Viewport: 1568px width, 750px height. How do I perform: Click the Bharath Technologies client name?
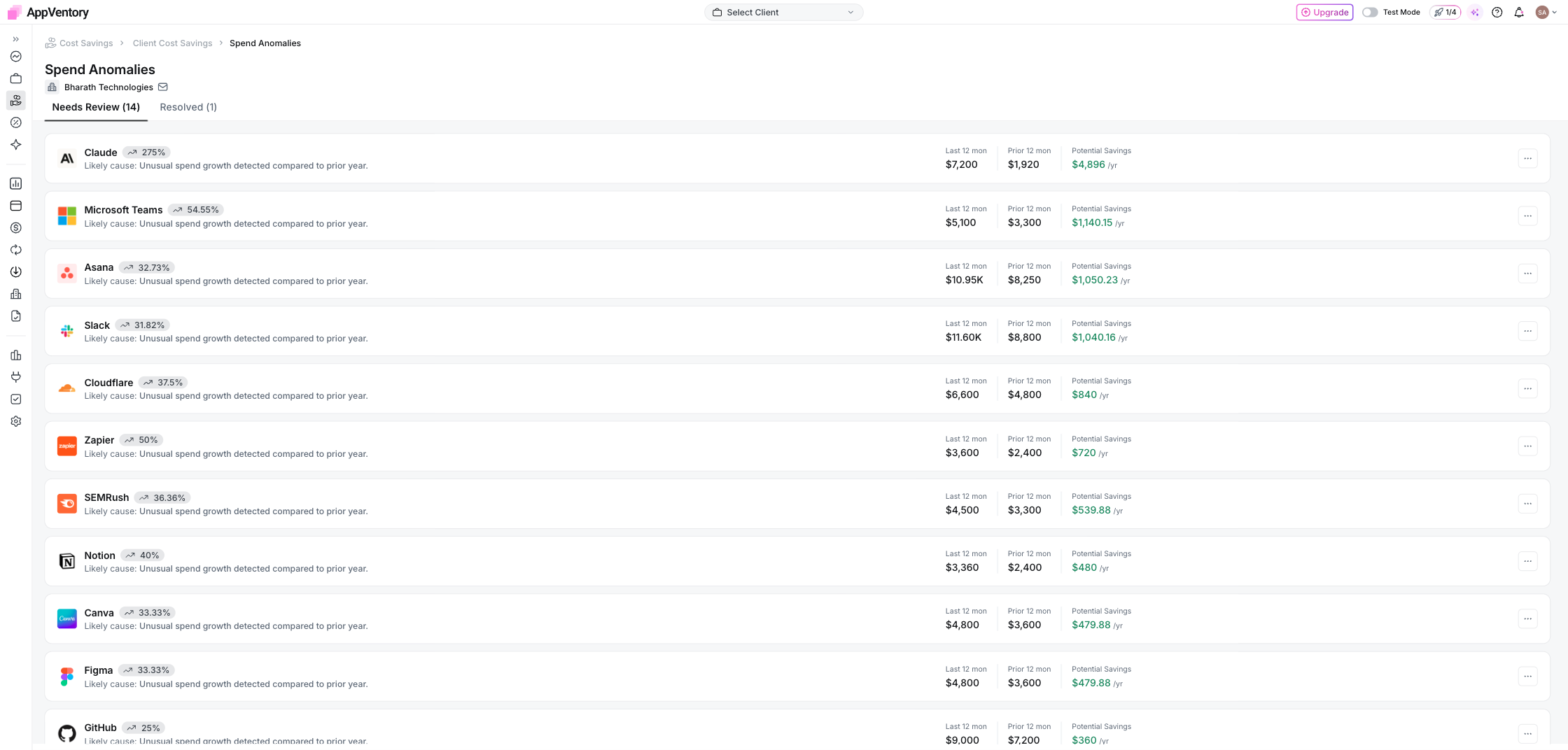click(108, 87)
